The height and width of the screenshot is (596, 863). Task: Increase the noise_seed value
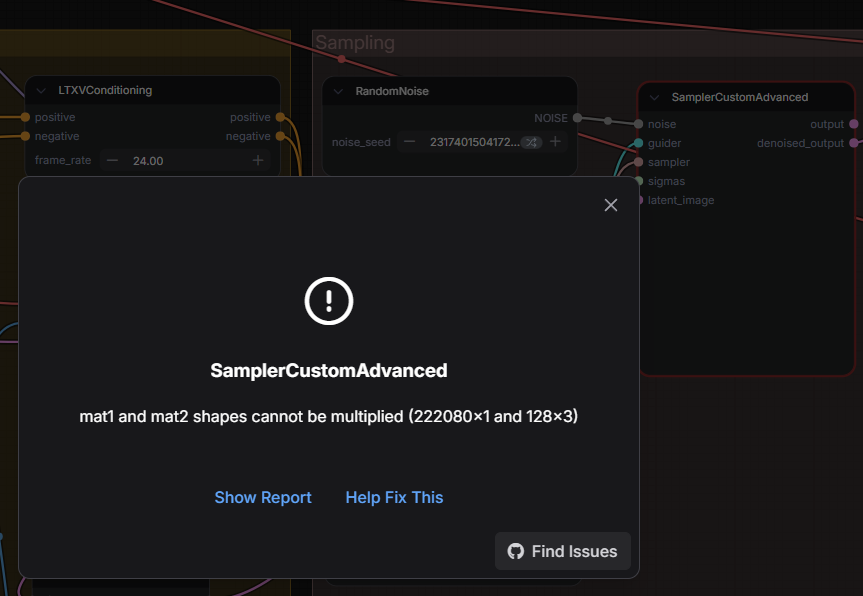[x=555, y=142]
